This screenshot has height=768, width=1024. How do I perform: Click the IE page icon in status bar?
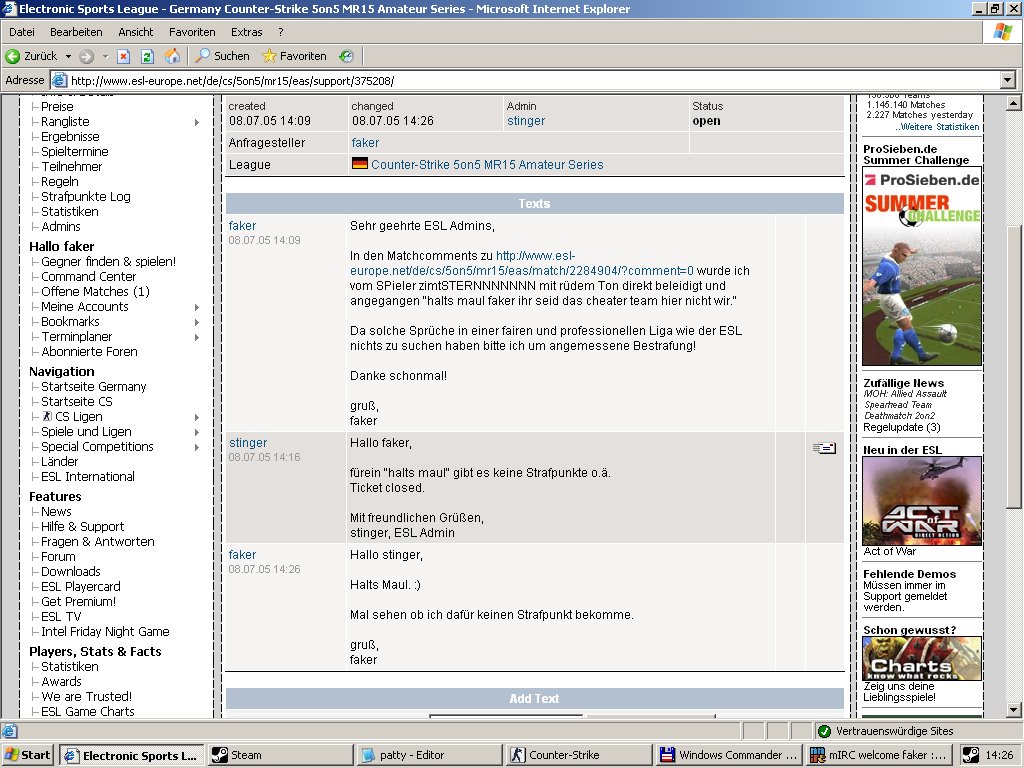point(10,731)
